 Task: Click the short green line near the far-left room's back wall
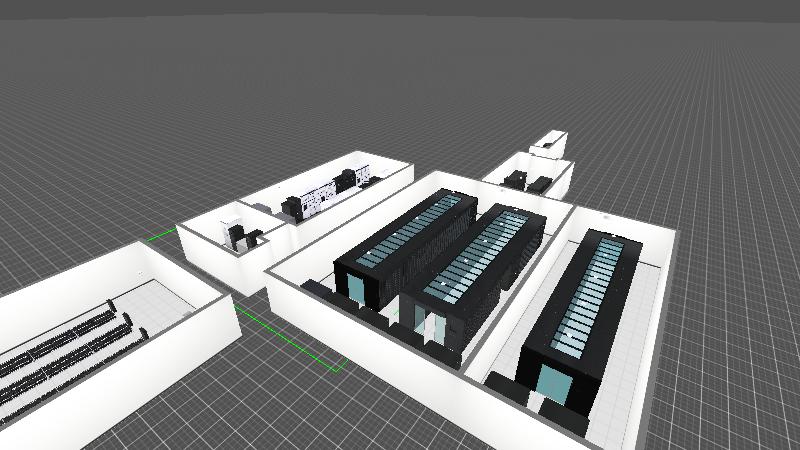tap(160, 238)
